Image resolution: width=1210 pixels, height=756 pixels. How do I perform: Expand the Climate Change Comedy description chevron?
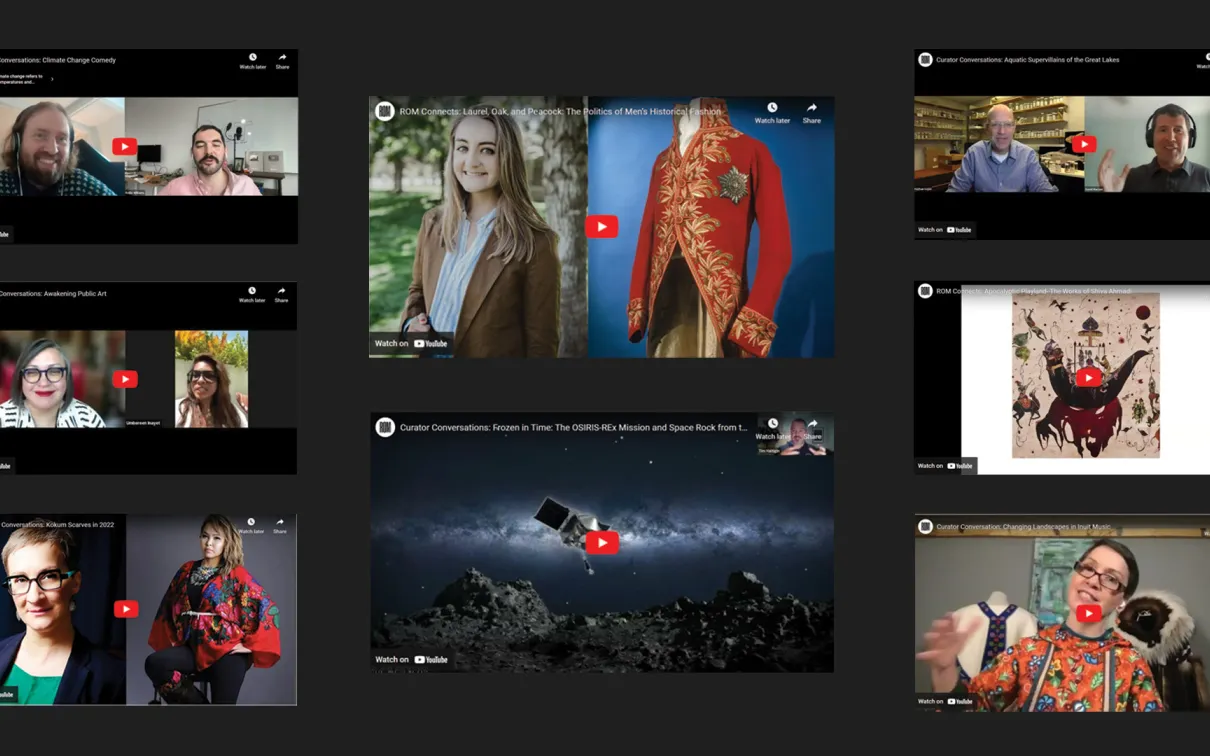coord(52,79)
